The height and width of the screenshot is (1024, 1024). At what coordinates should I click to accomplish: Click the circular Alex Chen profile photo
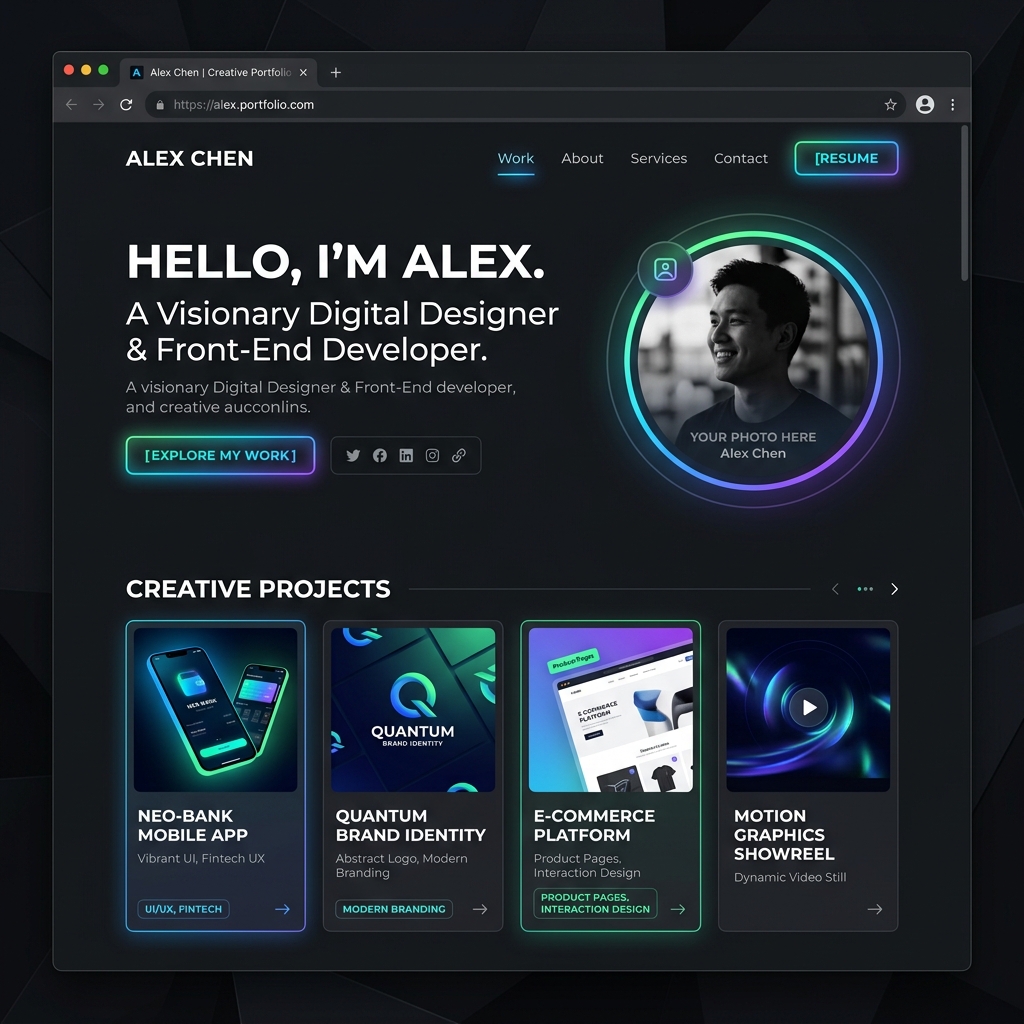(754, 360)
